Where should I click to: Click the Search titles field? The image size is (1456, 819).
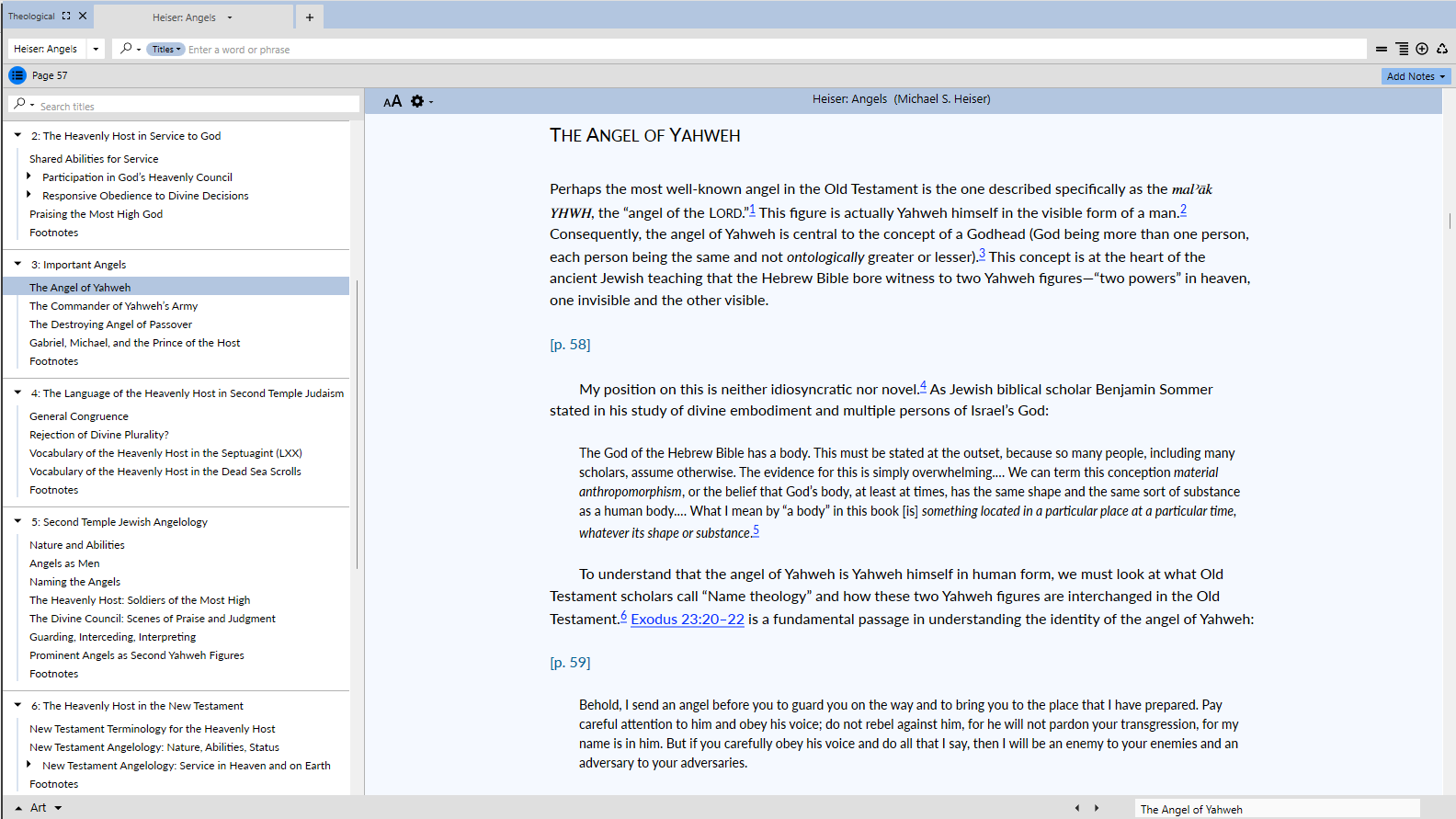(193, 106)
